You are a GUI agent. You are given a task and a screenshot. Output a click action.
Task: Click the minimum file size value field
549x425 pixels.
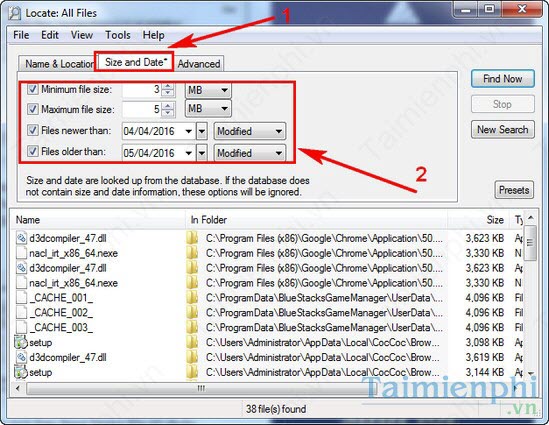pos(141,90)
